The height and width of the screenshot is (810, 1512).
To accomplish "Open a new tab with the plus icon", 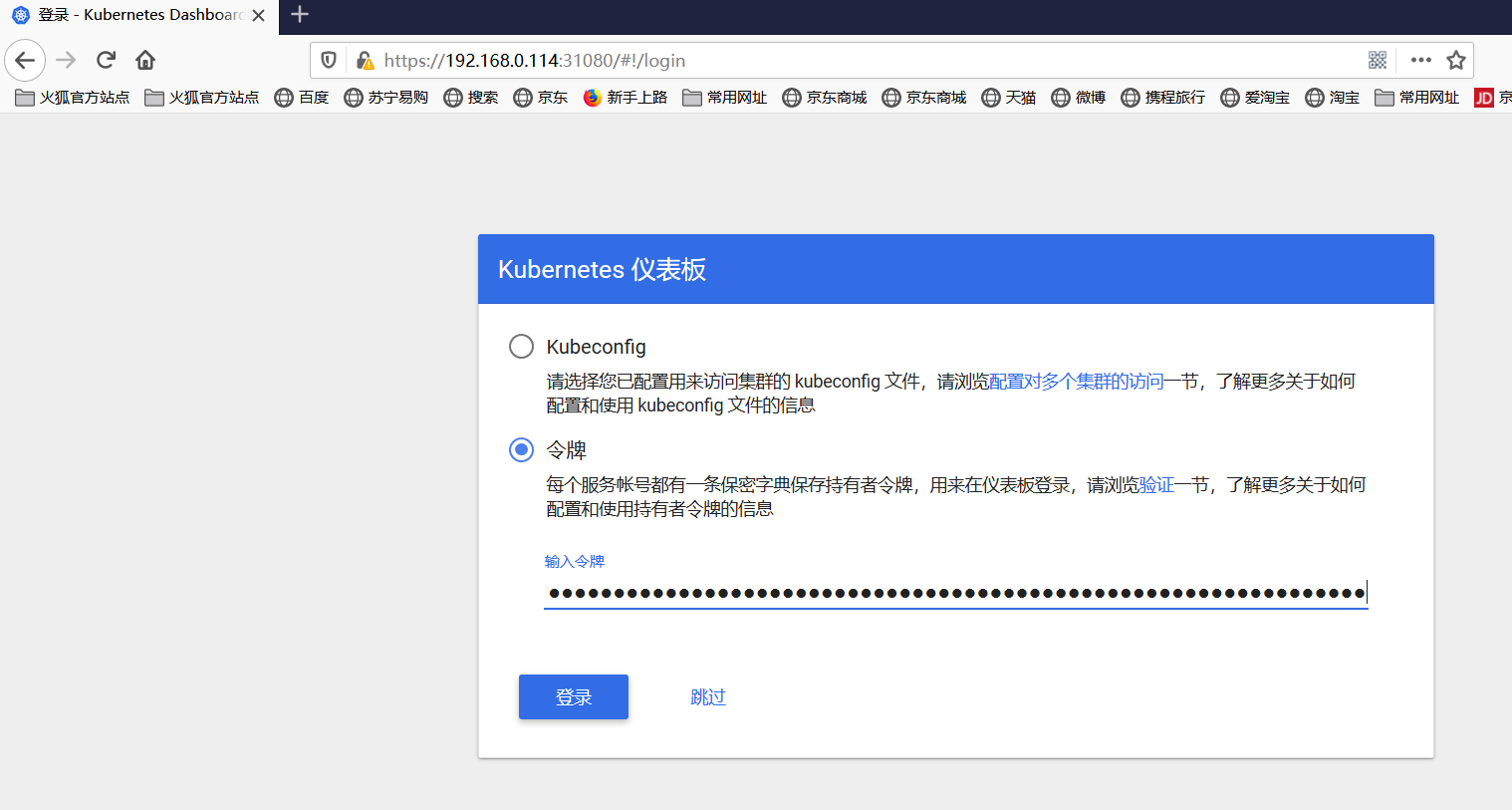I will 300,15.
